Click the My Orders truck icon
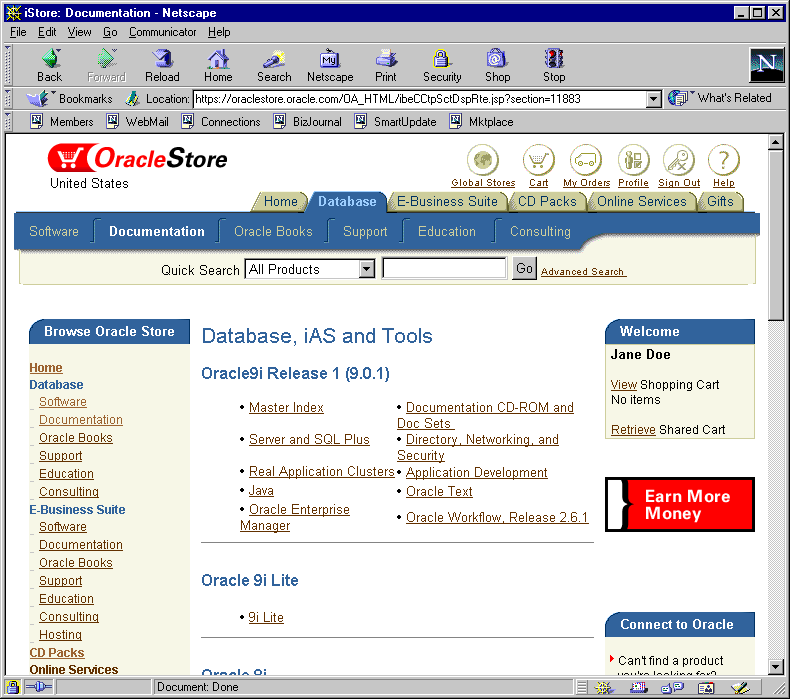 tap(586, 160)
